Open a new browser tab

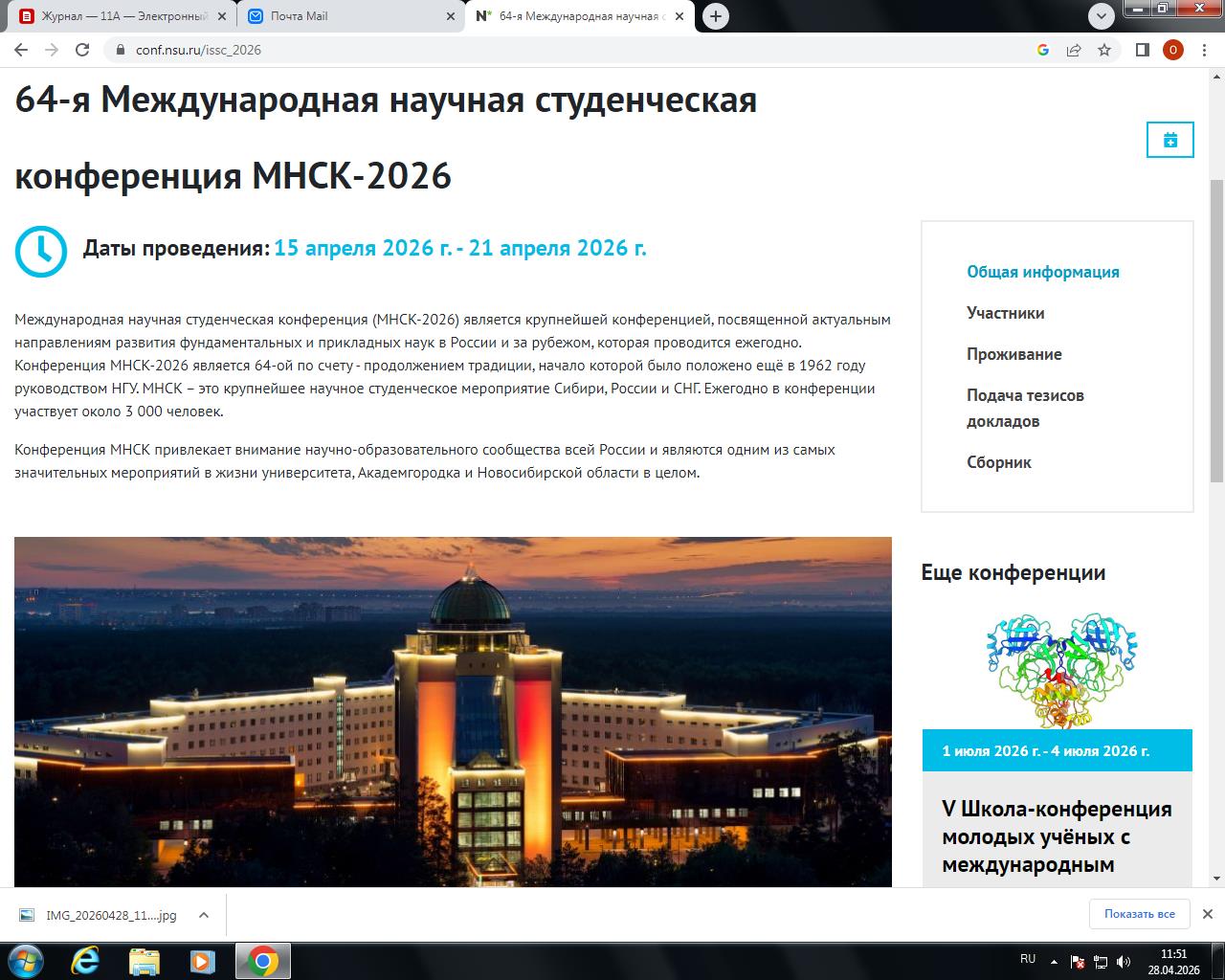715,16
